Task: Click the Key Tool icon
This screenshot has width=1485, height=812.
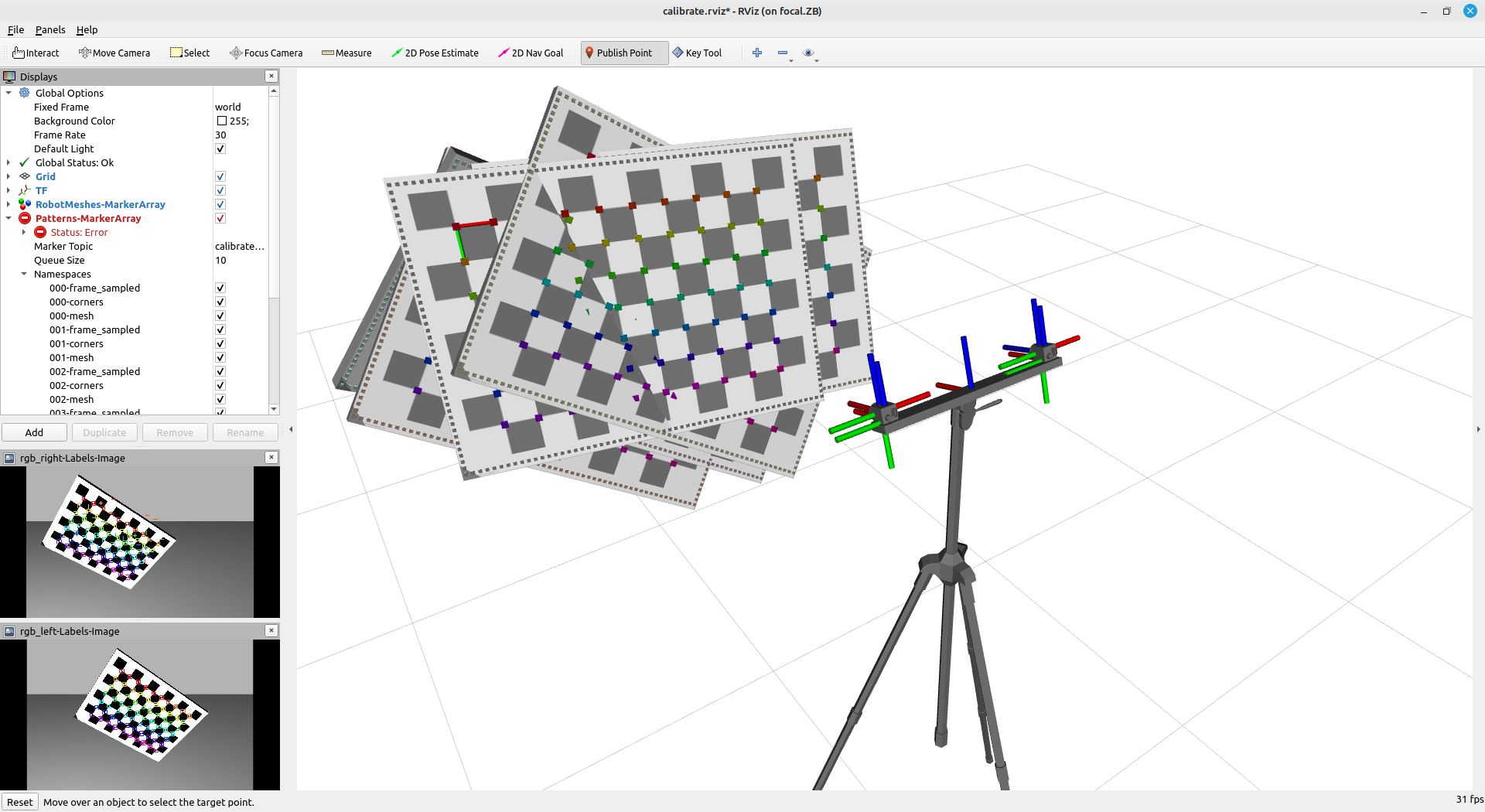Action: pyautogui.click(x=697, y=53)
